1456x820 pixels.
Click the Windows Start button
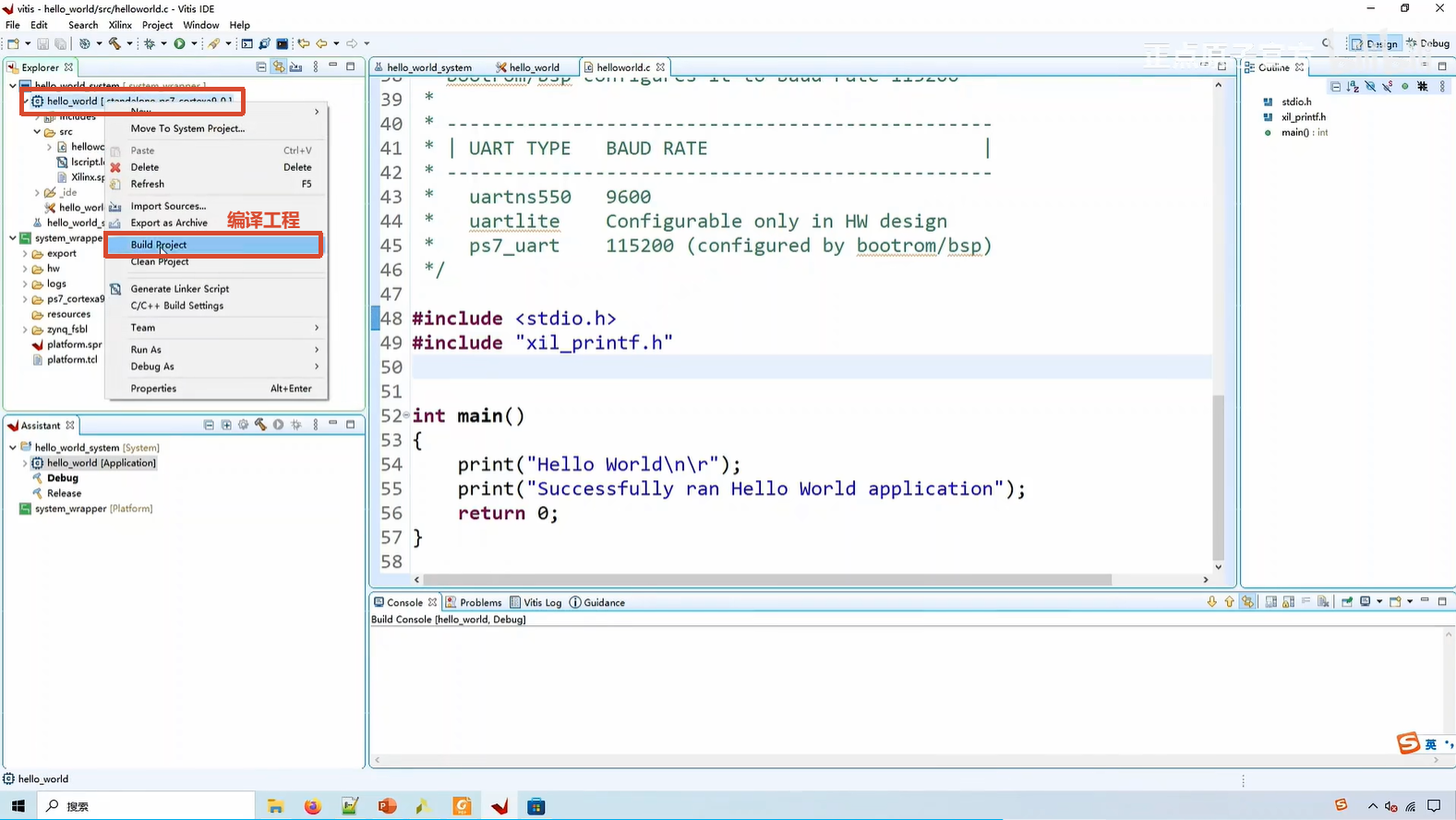(x=18, y=806)
